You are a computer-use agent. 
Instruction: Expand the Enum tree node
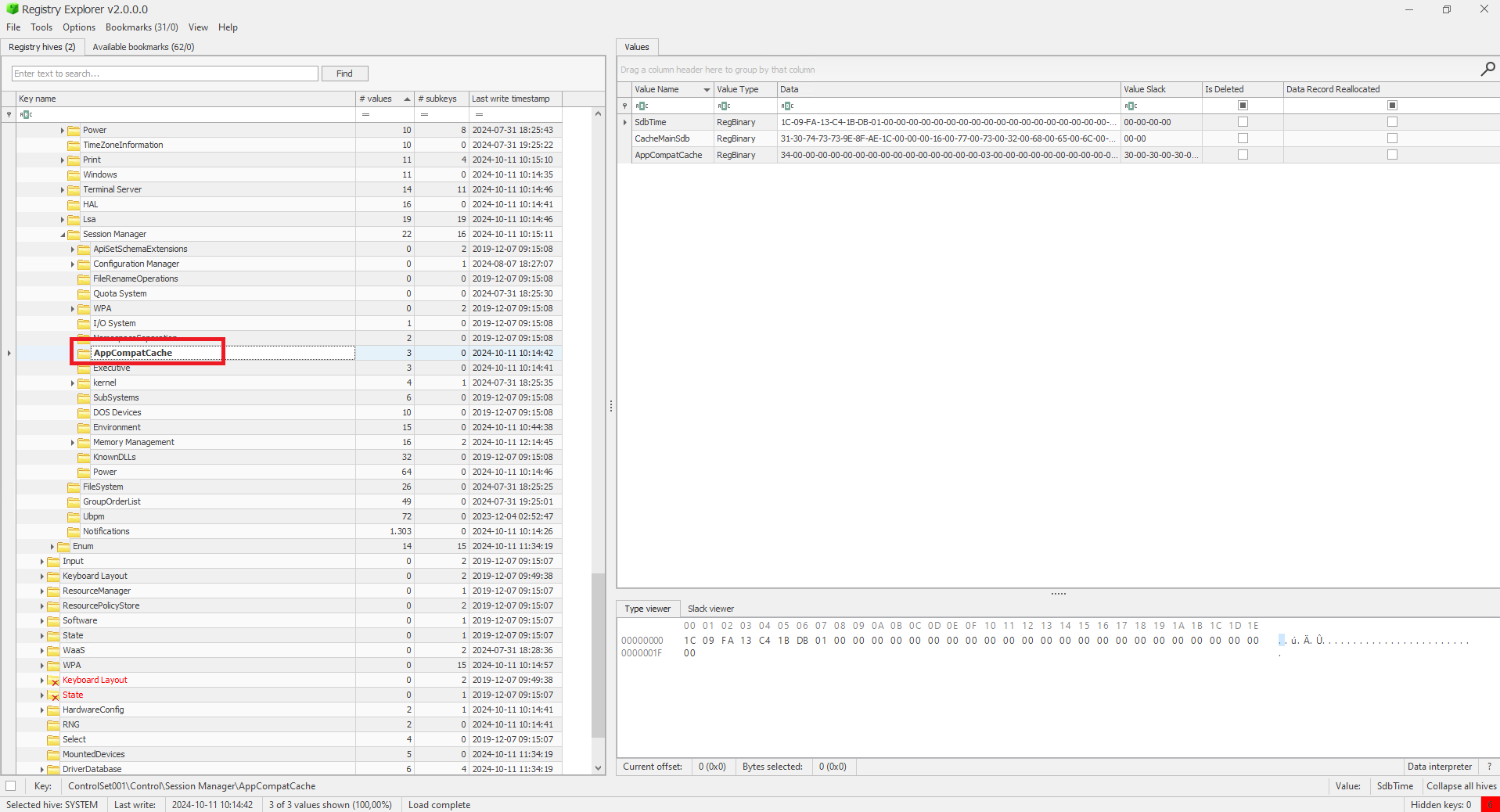pos(52,547)
